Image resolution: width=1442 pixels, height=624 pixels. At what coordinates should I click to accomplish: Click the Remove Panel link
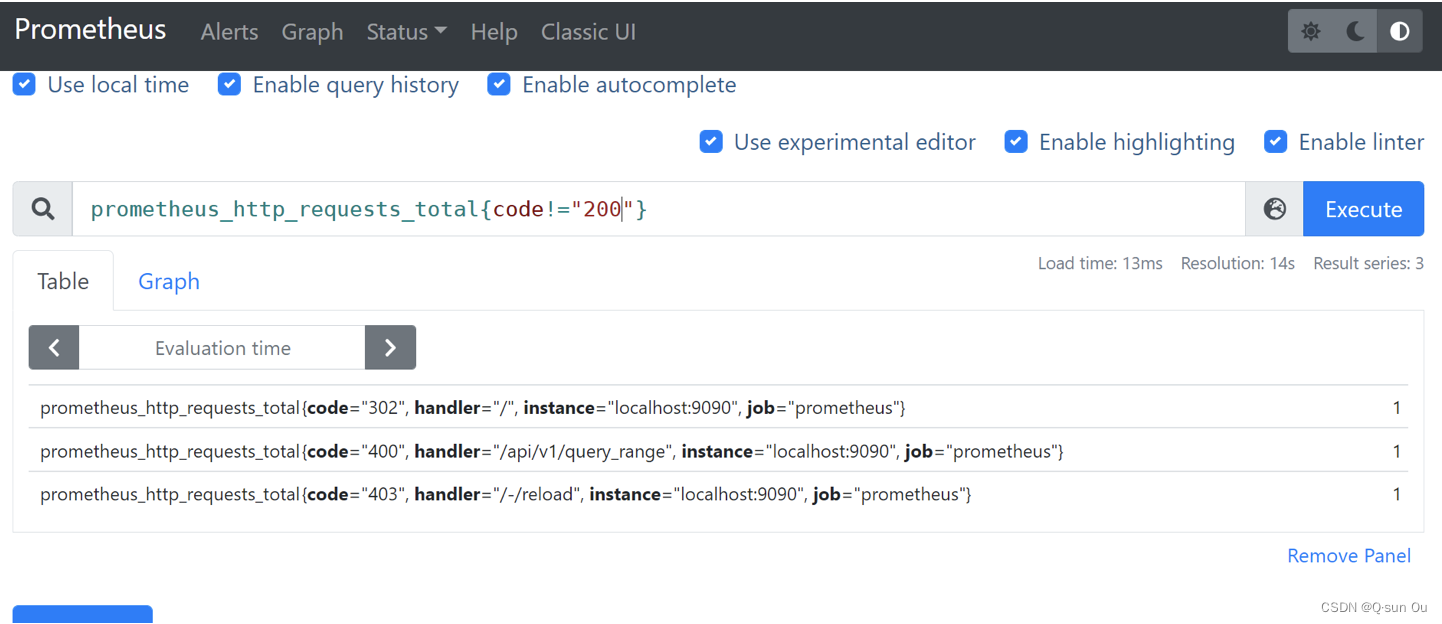(1349, 556)
